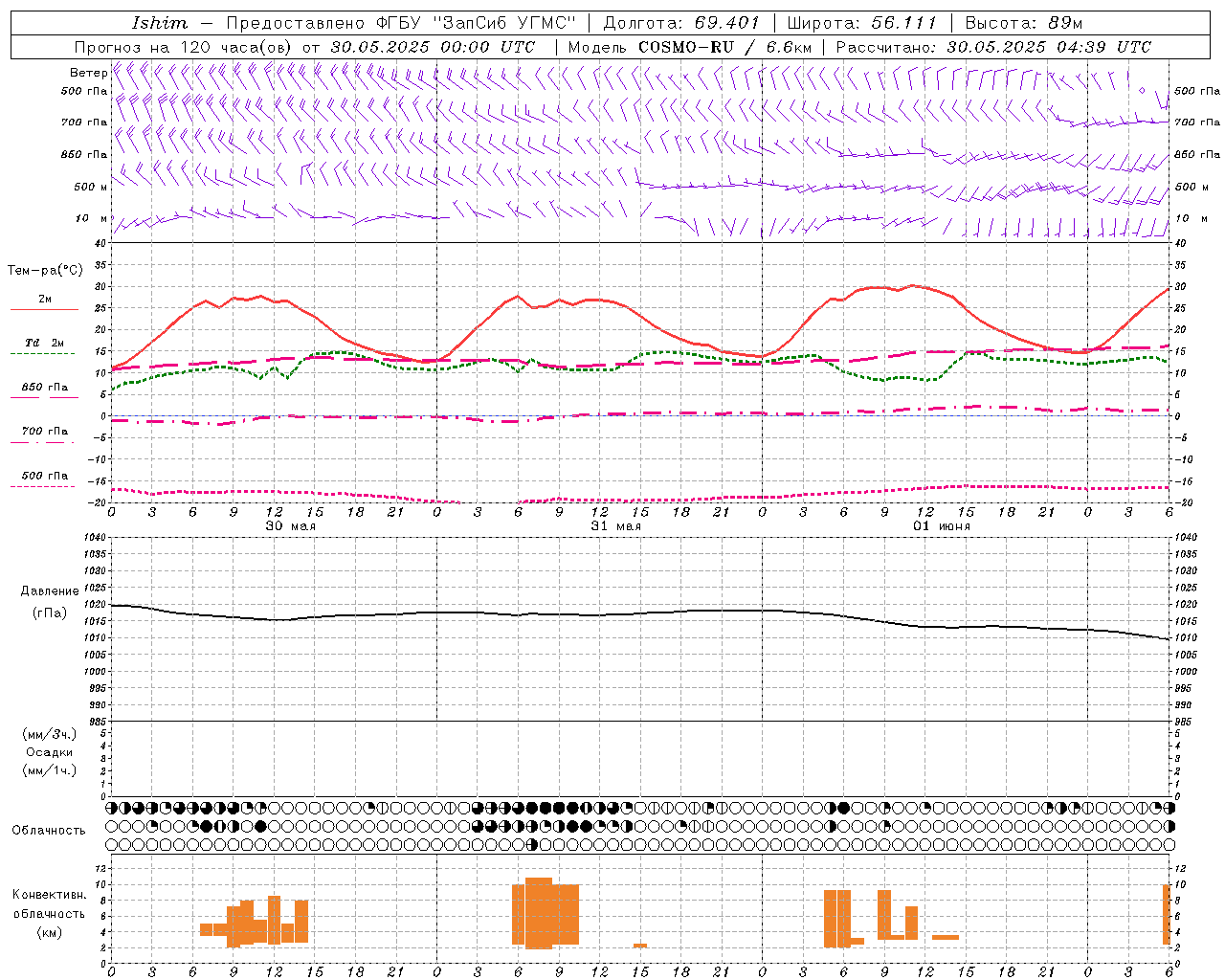Click the "(км)" unit of convective cloudiness
Viewport: 1225px width, 980px height.
tap(50, 931)
